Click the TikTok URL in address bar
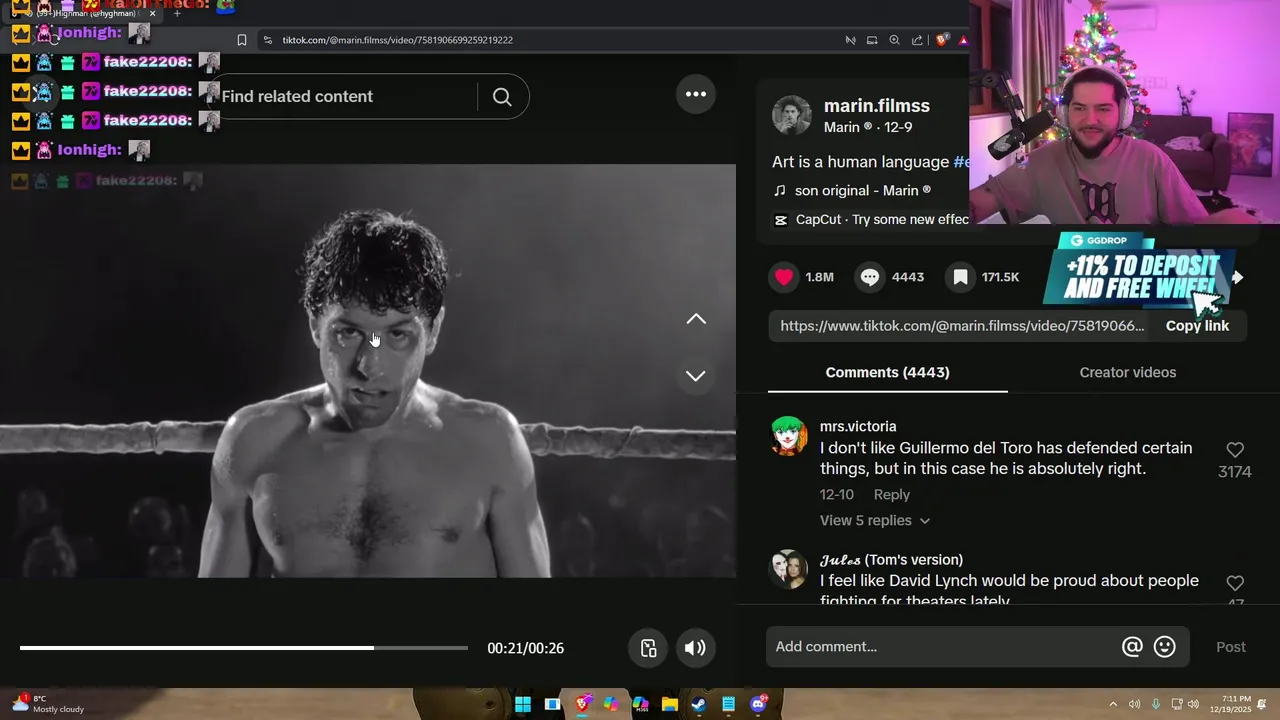This screenshot has height=720, width=1280. pos(398,40)
